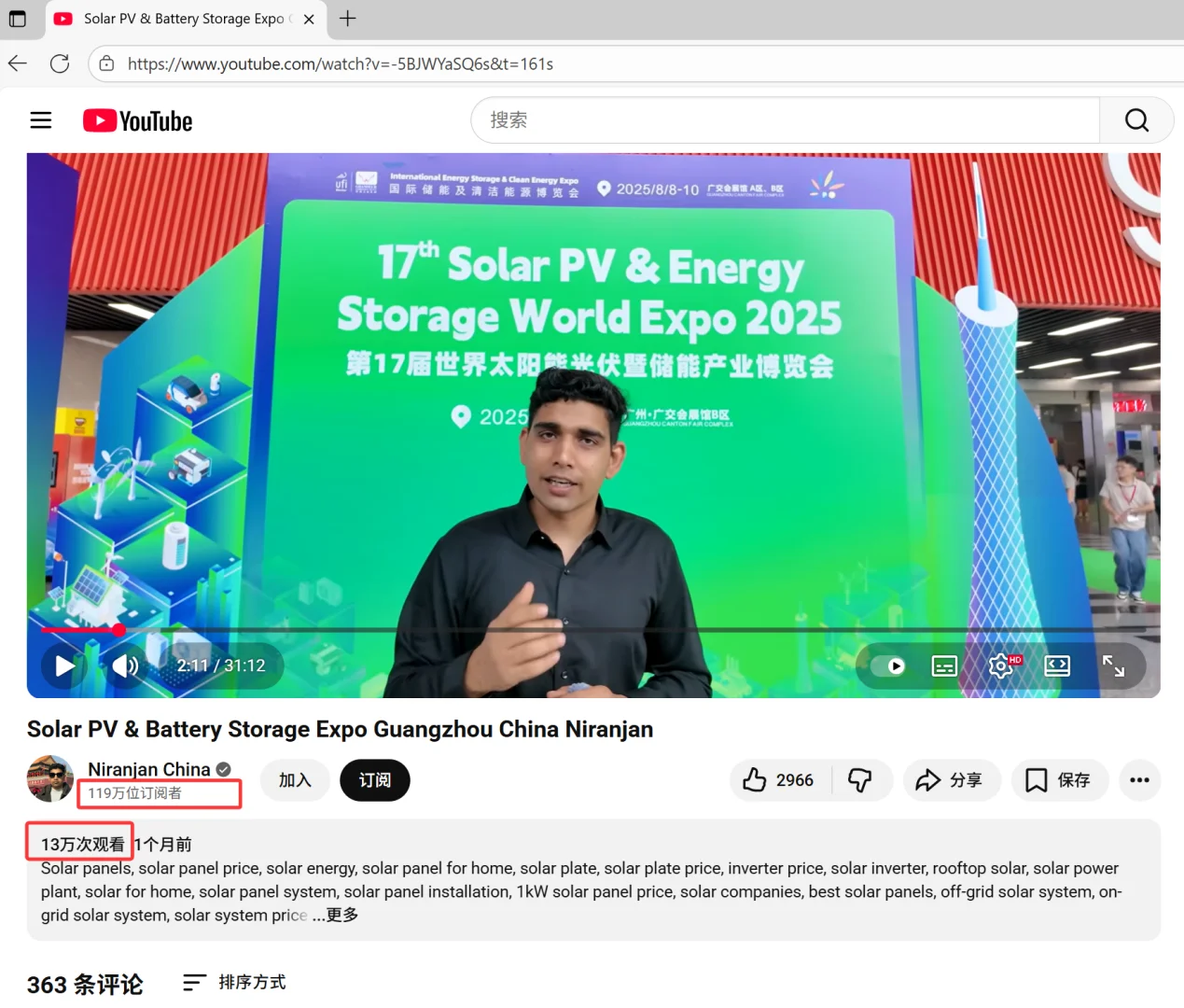Screen dimensions: 1184x1008
Task: Seek using the red progress bar scrubber
Action: coord(119,630)
